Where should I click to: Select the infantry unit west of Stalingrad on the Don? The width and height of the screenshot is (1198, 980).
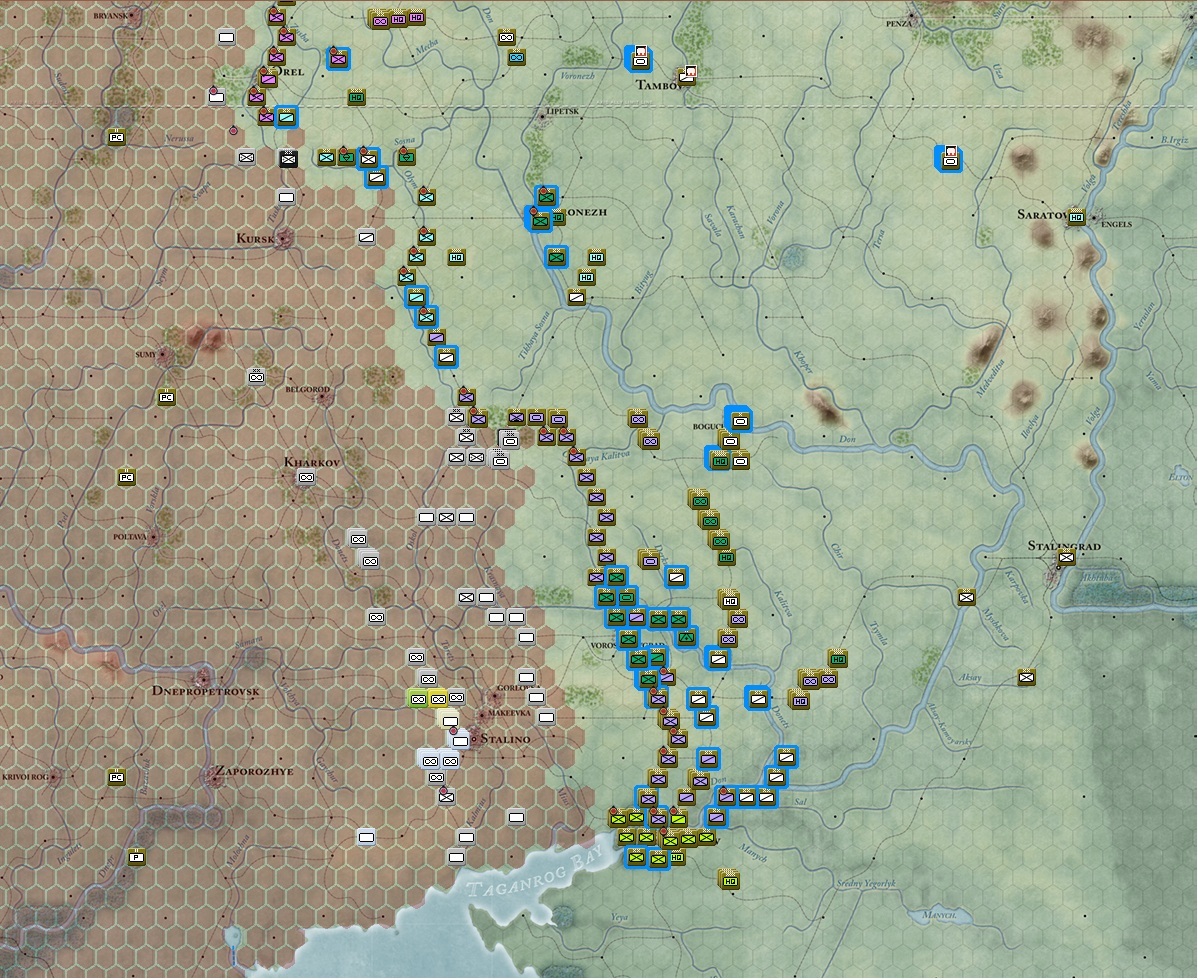(966, 597)
